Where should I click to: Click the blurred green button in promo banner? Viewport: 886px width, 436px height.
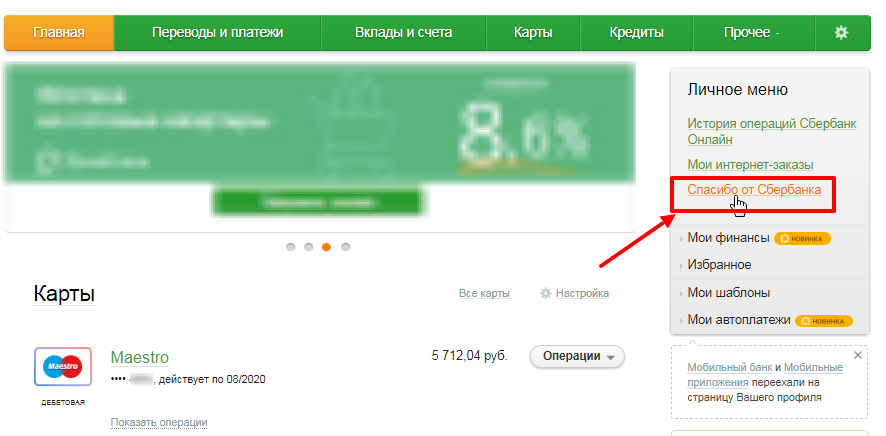(318, 203)
